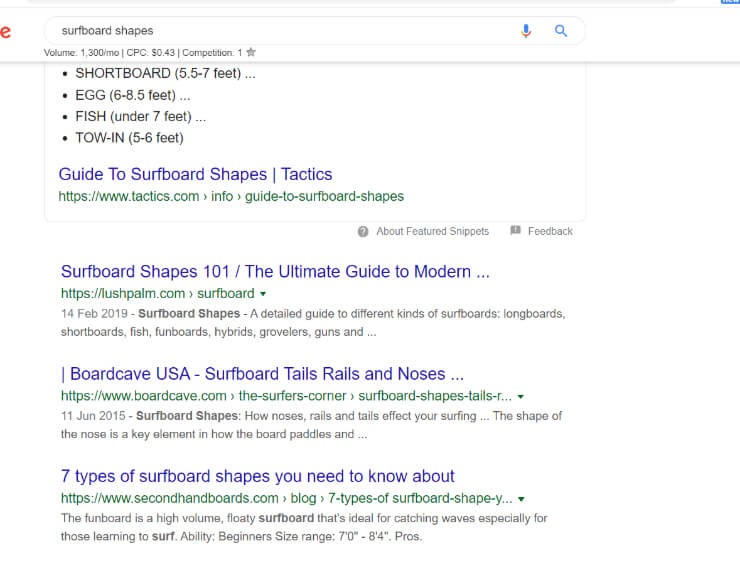Click the star icon beside Competition: 1

coord(251,52)
